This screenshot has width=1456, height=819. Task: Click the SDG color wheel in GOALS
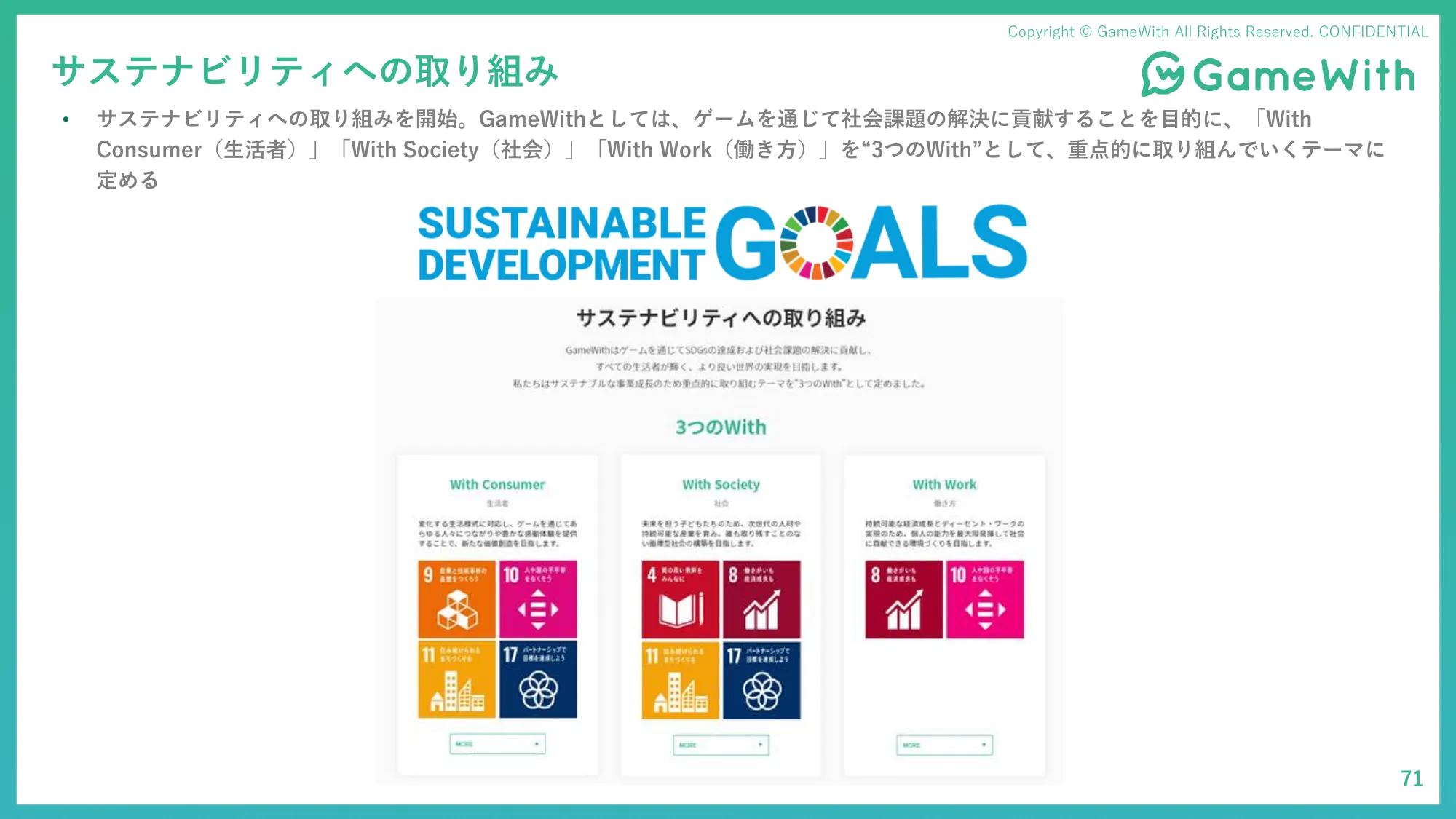point(816,242)
